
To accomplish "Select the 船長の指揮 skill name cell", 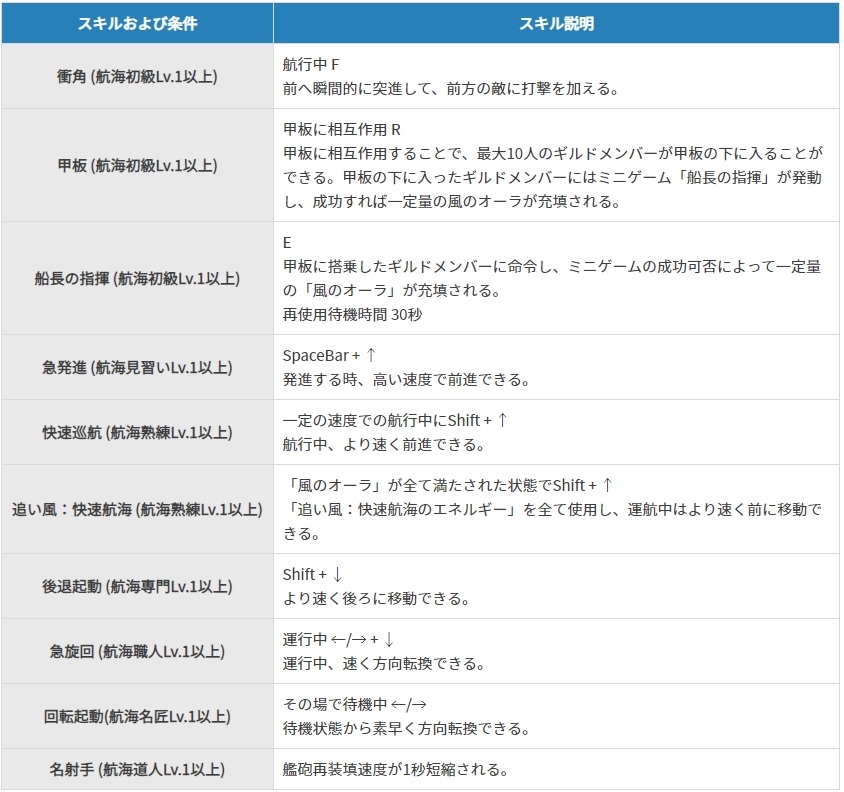I will tap(137, 278).
